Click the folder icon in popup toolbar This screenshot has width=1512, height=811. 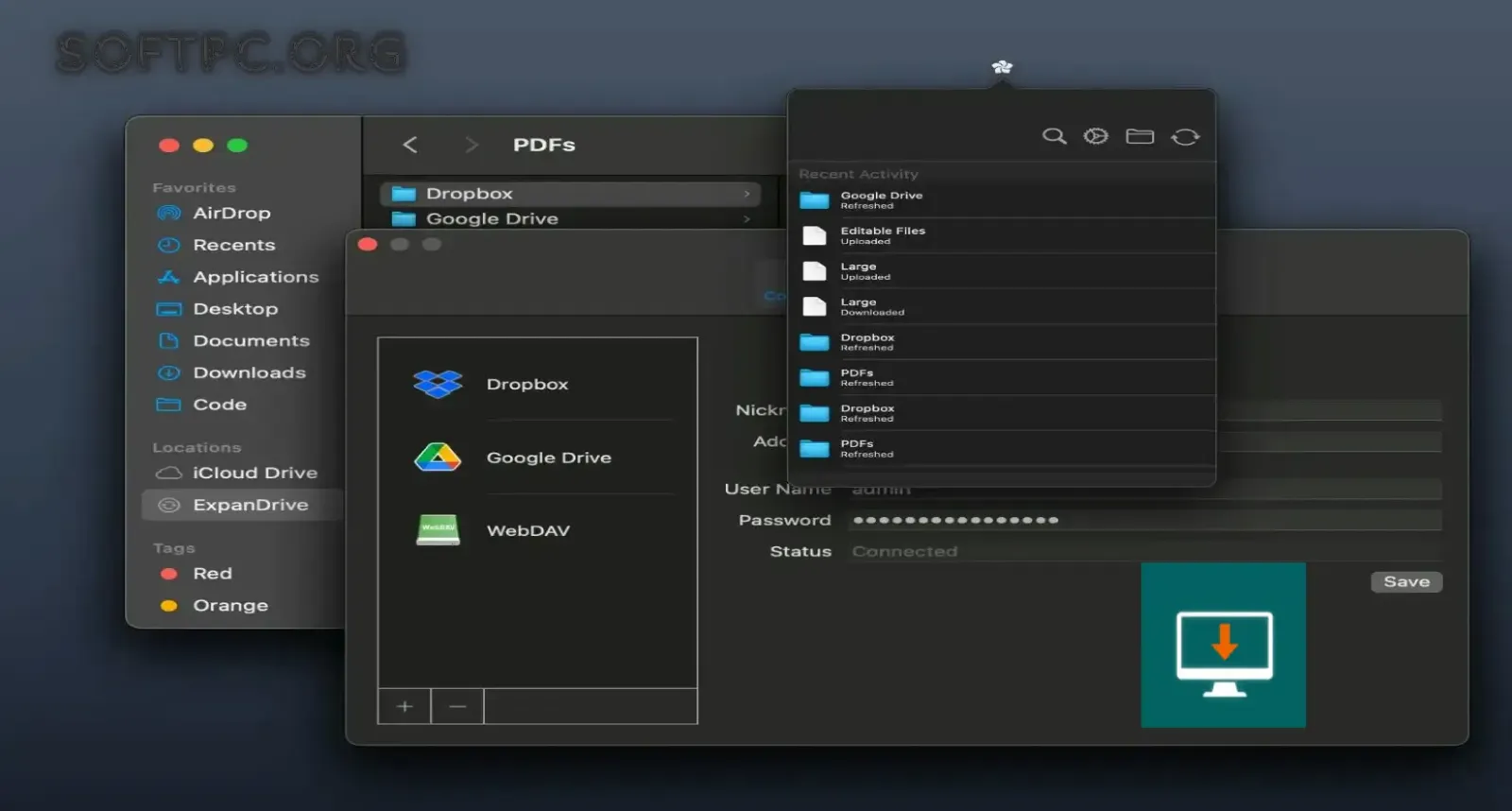pyautogui.click(x=1140, y=136)
